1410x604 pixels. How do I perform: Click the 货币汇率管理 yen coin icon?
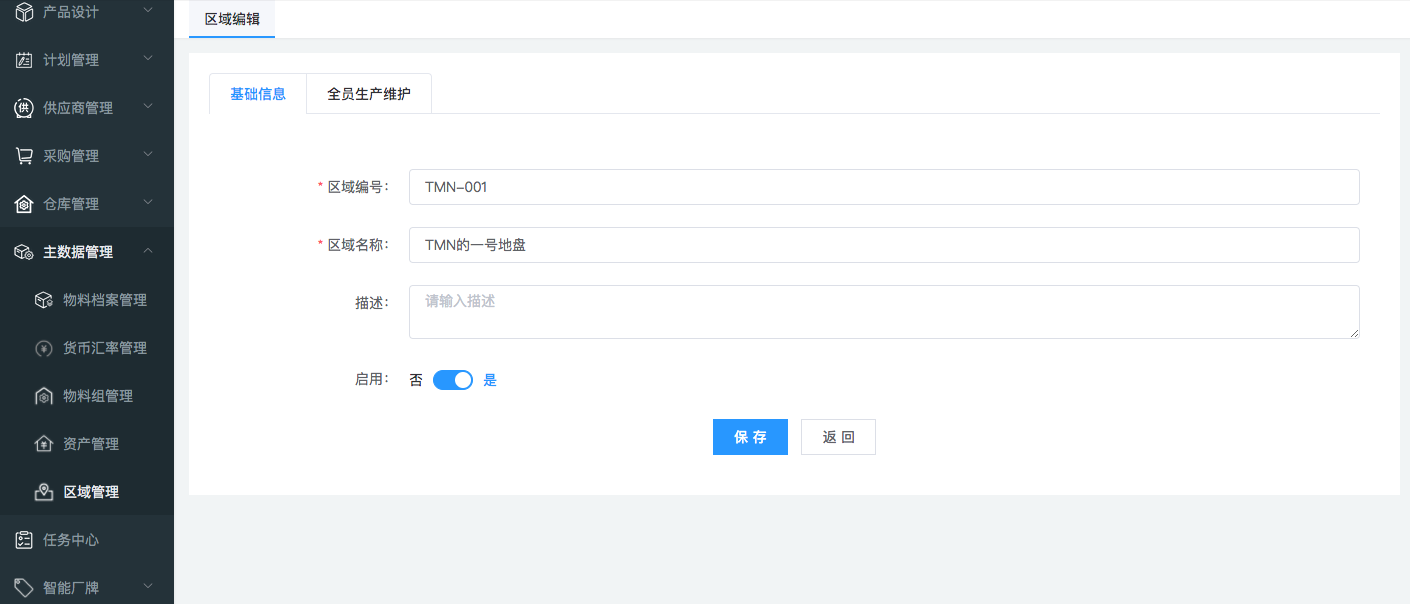[x=44, y=348]
